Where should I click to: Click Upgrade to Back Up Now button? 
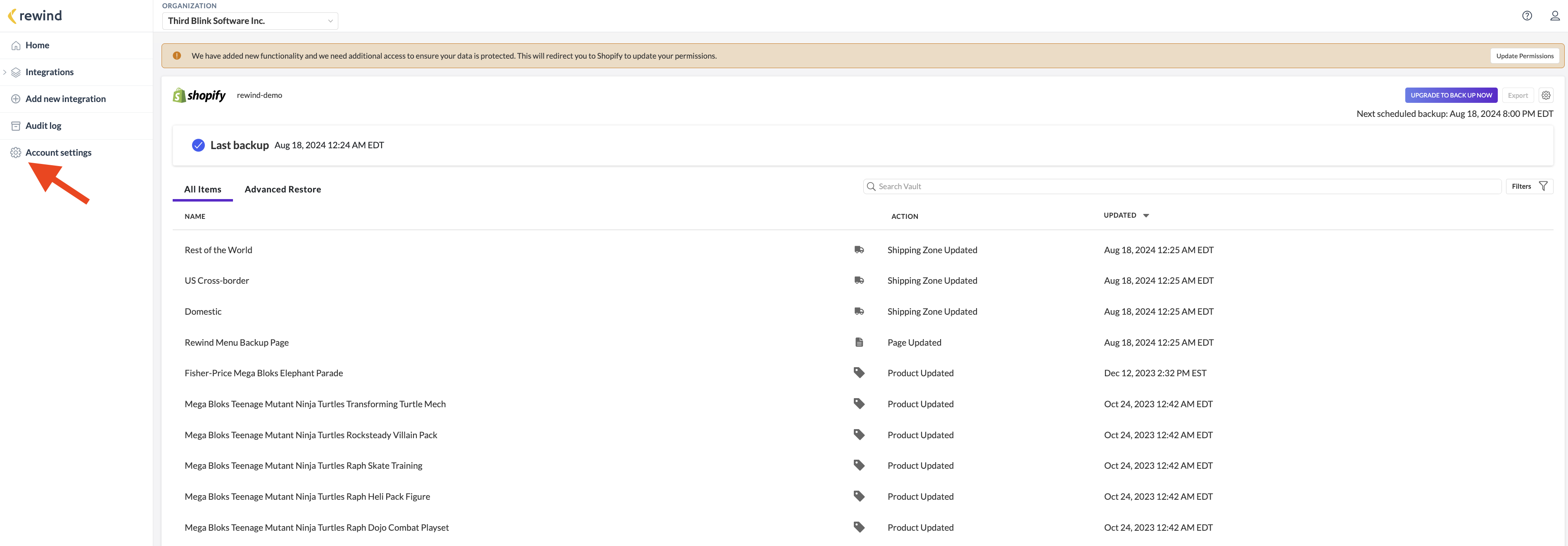(1451, 95)
